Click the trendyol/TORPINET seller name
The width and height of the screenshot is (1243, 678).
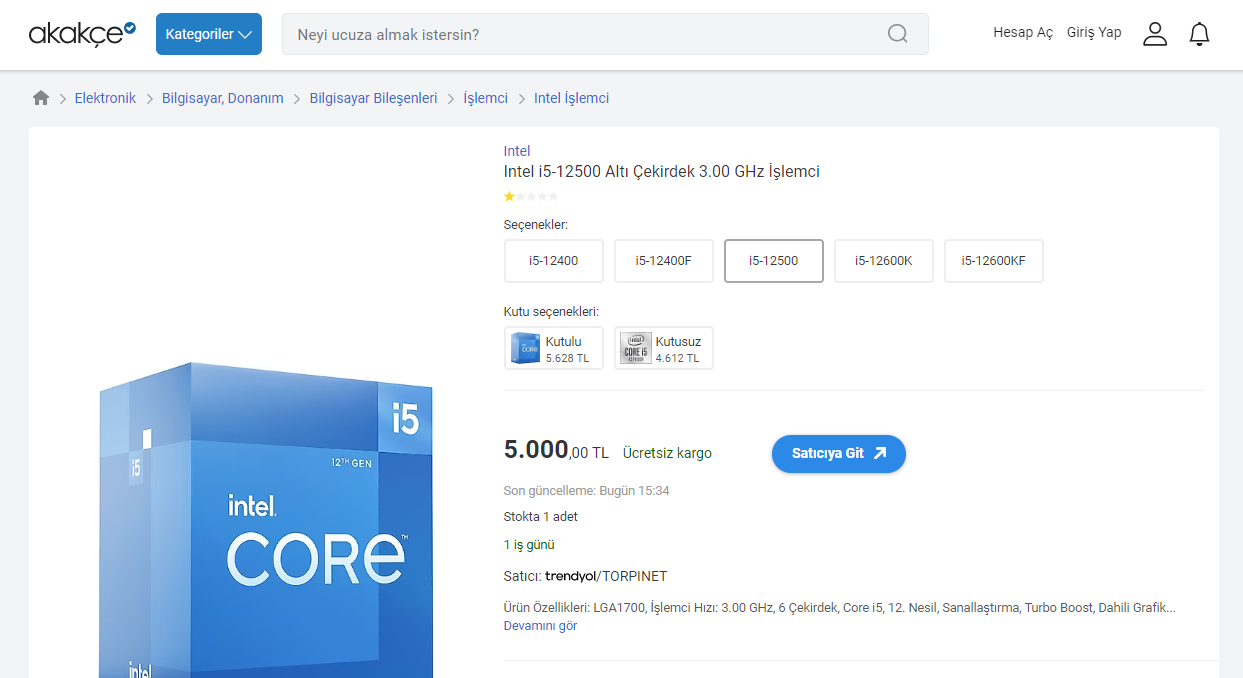click(606, 576)
